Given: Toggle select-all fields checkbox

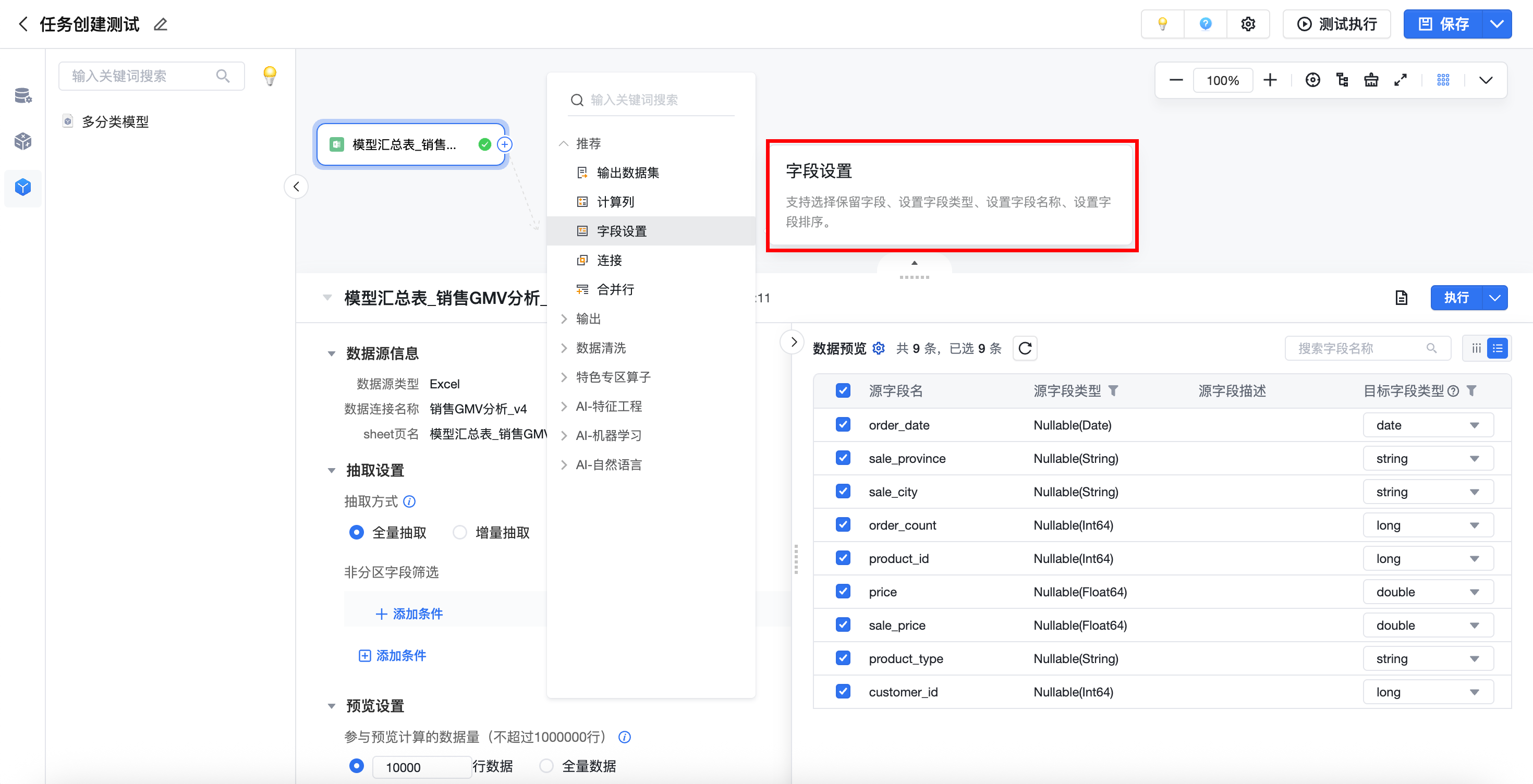Looking at the screenshot, I should tap(843, 391).
